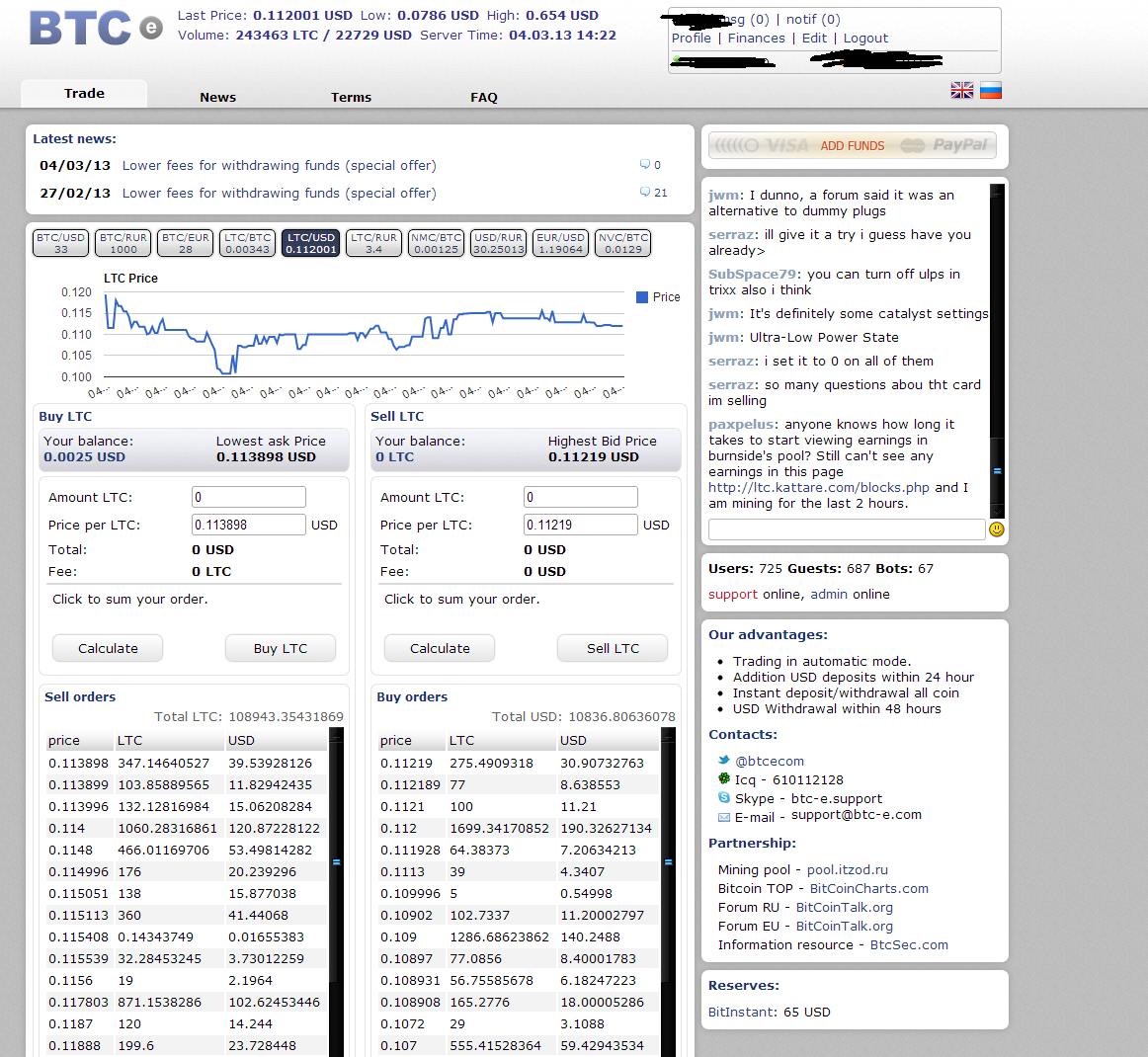Click the E-mail envelope icon

pos(723,817)
